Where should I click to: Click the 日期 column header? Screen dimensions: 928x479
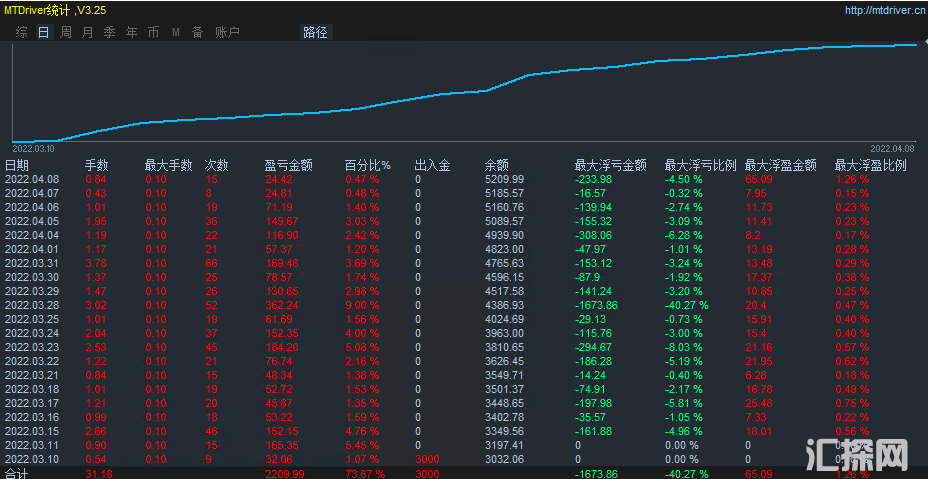[17, 165]
